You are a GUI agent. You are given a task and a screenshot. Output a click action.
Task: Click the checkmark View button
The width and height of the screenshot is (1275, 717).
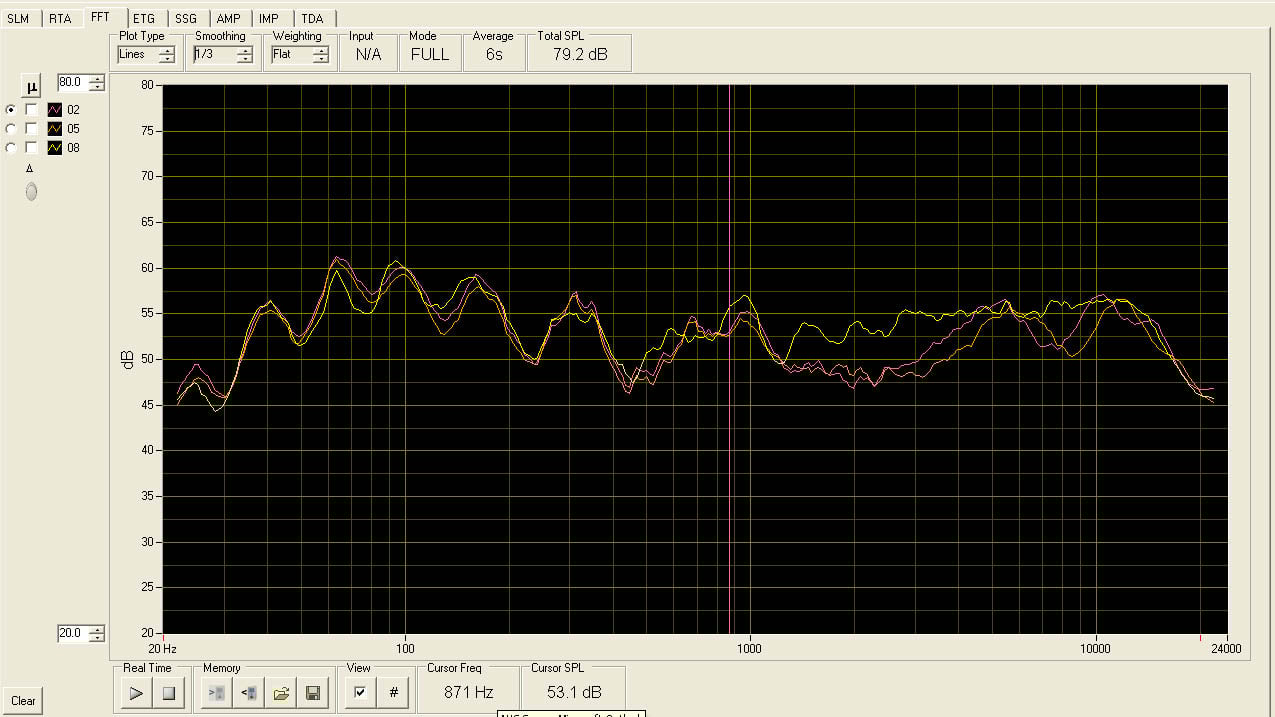pyautogui.click(x=360, y=692)
